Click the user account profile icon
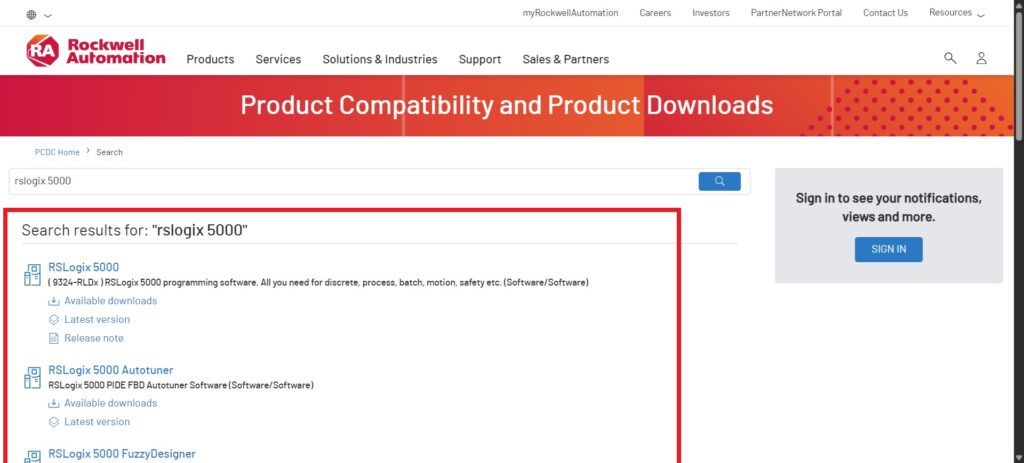The image size is (1024, 463). click(981, 58)
